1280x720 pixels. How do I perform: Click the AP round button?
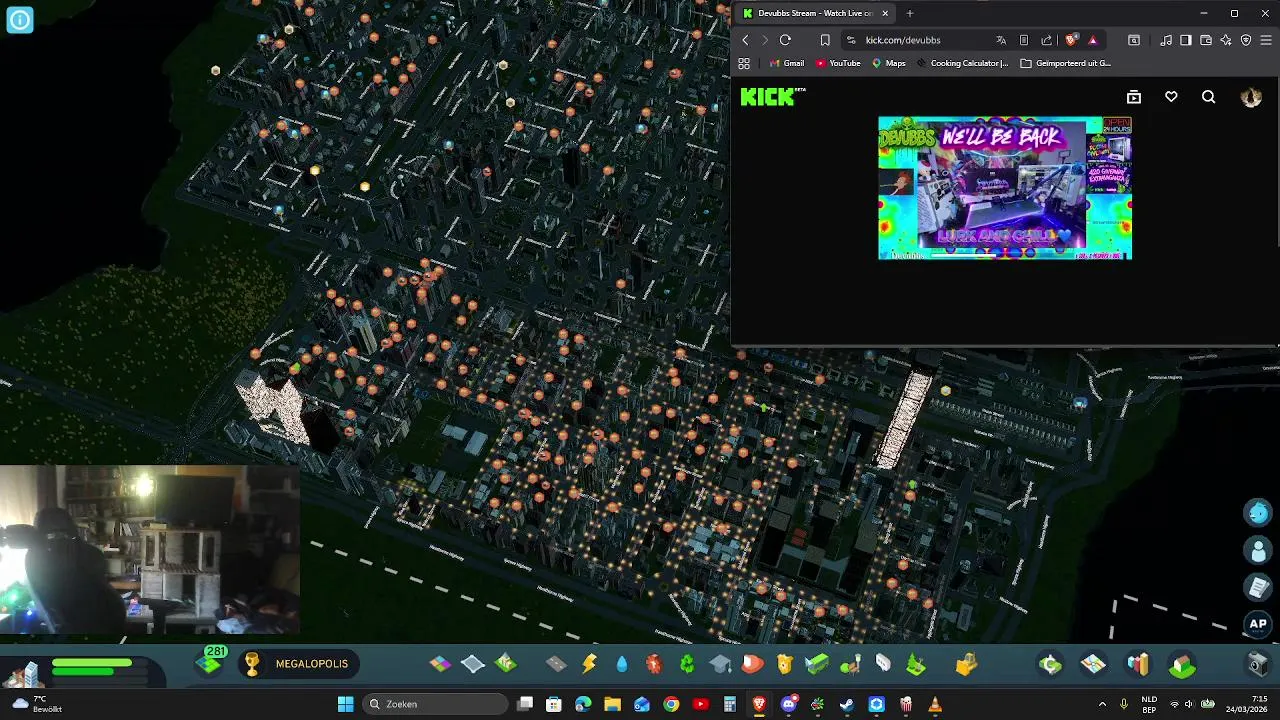coord(1258,624)
